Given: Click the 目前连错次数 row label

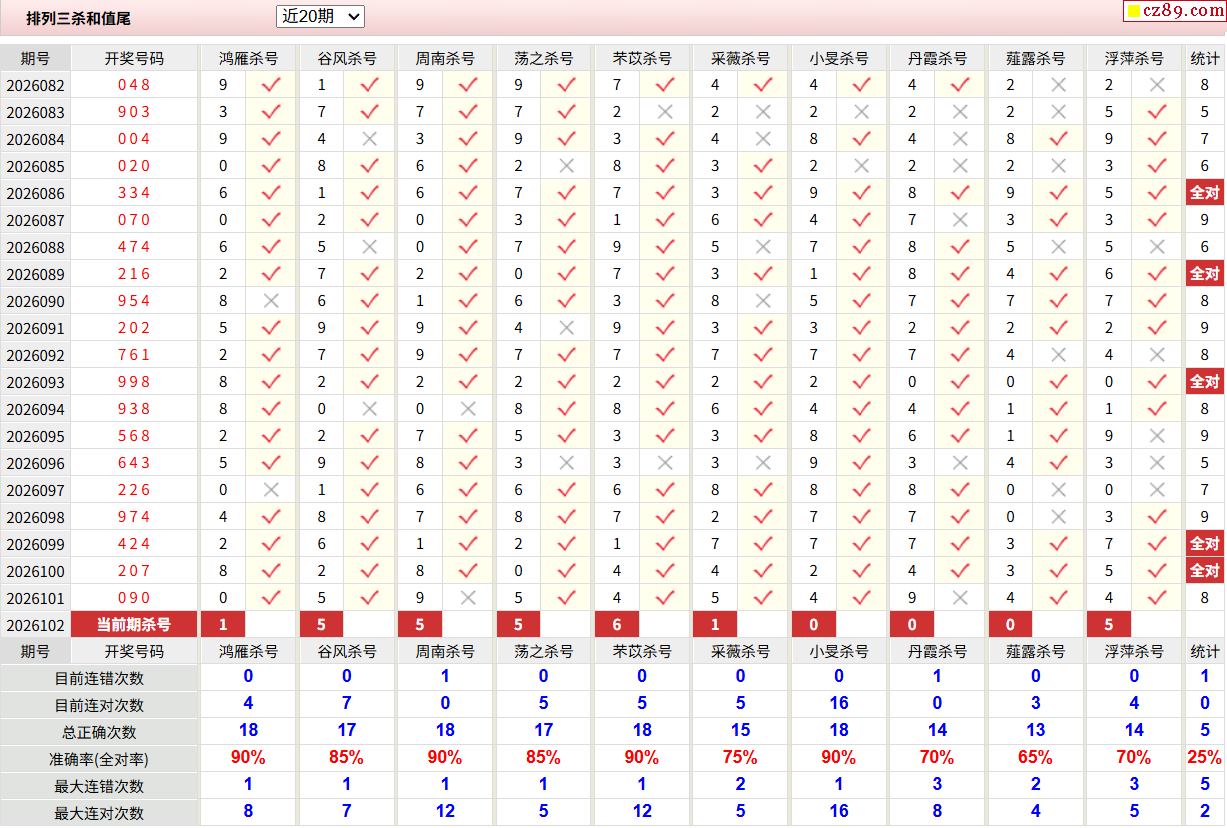Looking at the screenshot, I should pos(99,678).
